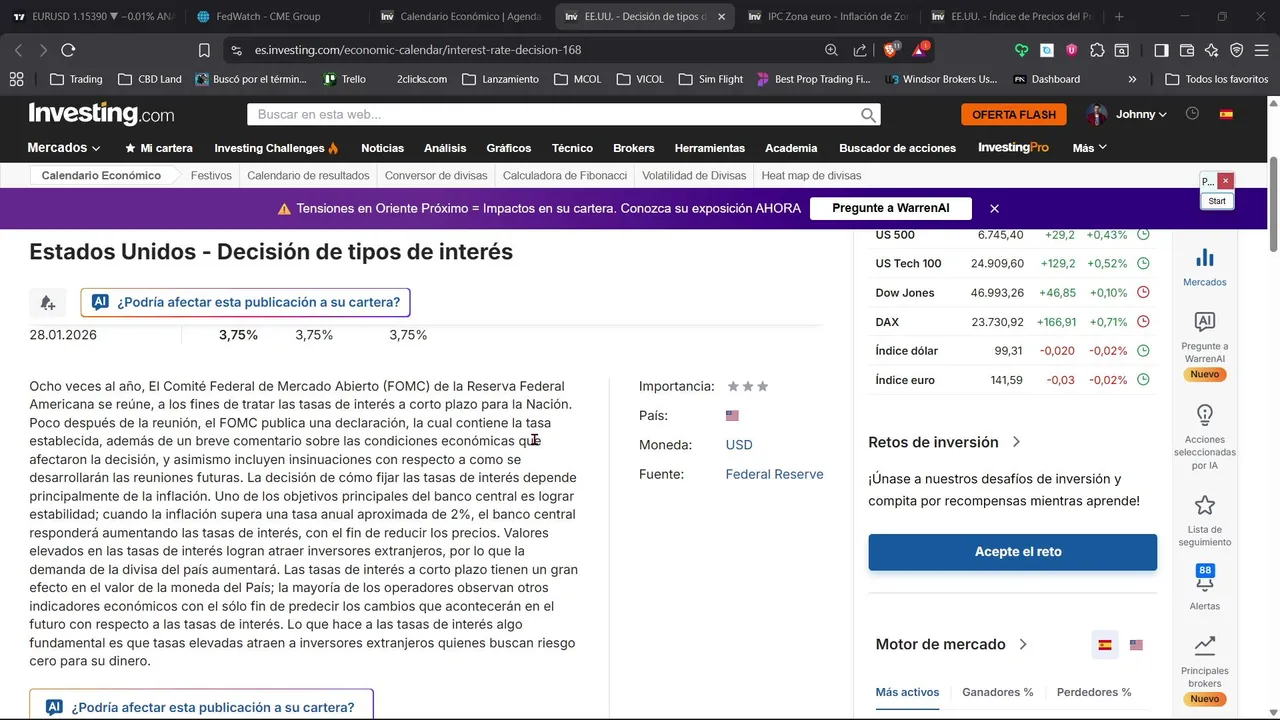
Task: Open Brave Rewards triangle icon
Action: (x=920, y=49)
